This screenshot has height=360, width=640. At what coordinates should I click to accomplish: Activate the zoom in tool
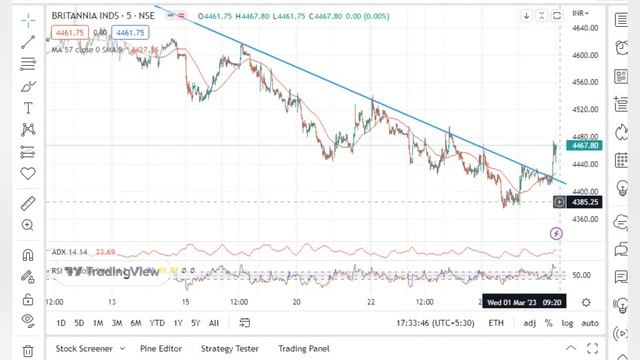click(28, 225)
